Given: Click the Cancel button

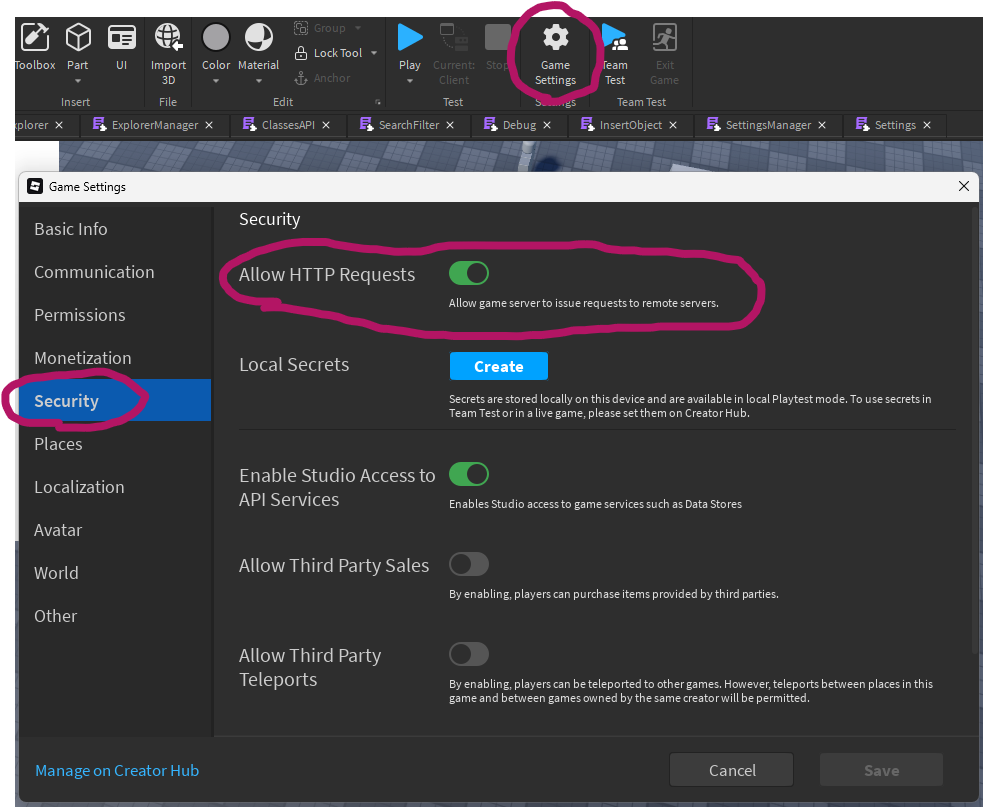Looking at the screenshot, I should [x=732, y=770].
